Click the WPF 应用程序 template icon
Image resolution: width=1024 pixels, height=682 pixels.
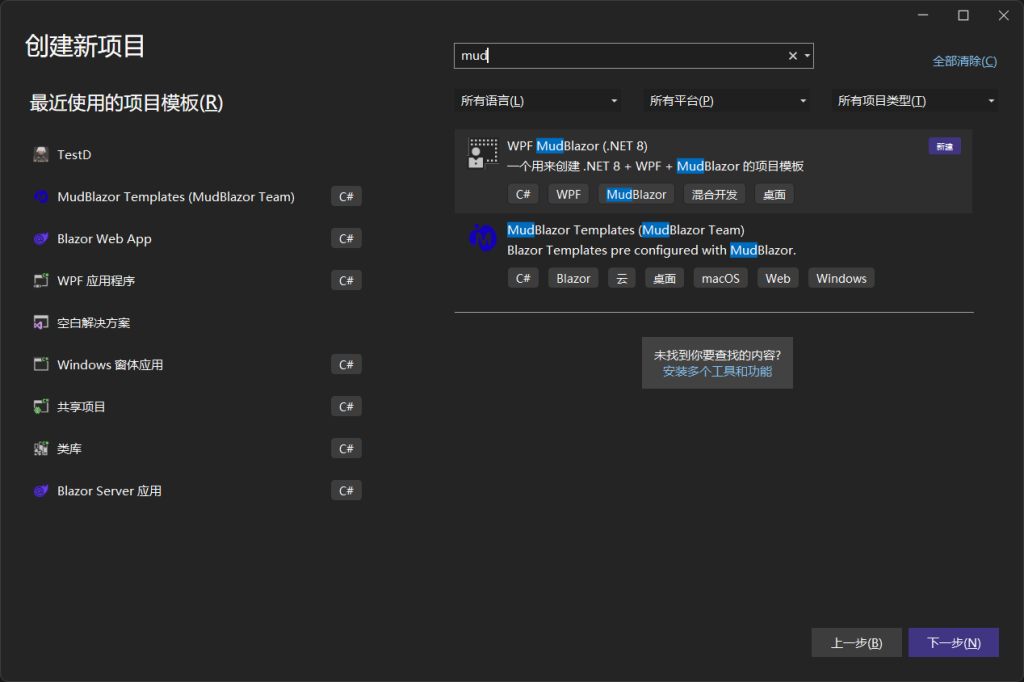tap(39, 280)
